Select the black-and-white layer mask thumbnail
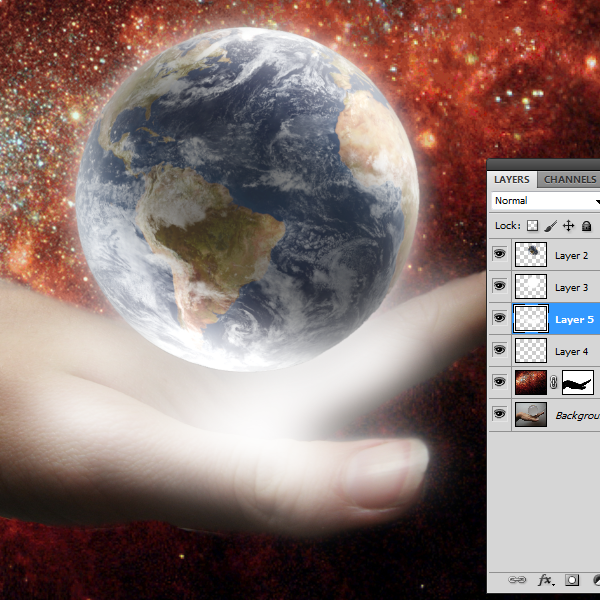Image resolution: width=600 pixels, height=600 pixels. (x=578, y=382)
